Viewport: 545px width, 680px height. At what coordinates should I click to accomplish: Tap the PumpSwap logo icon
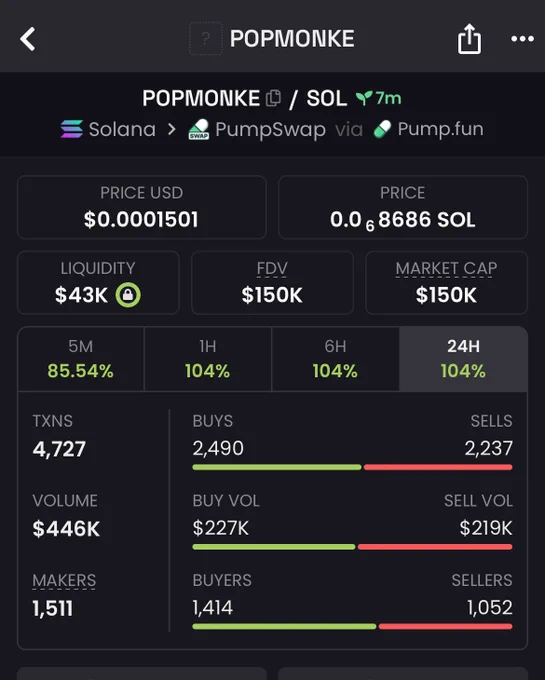199,129
